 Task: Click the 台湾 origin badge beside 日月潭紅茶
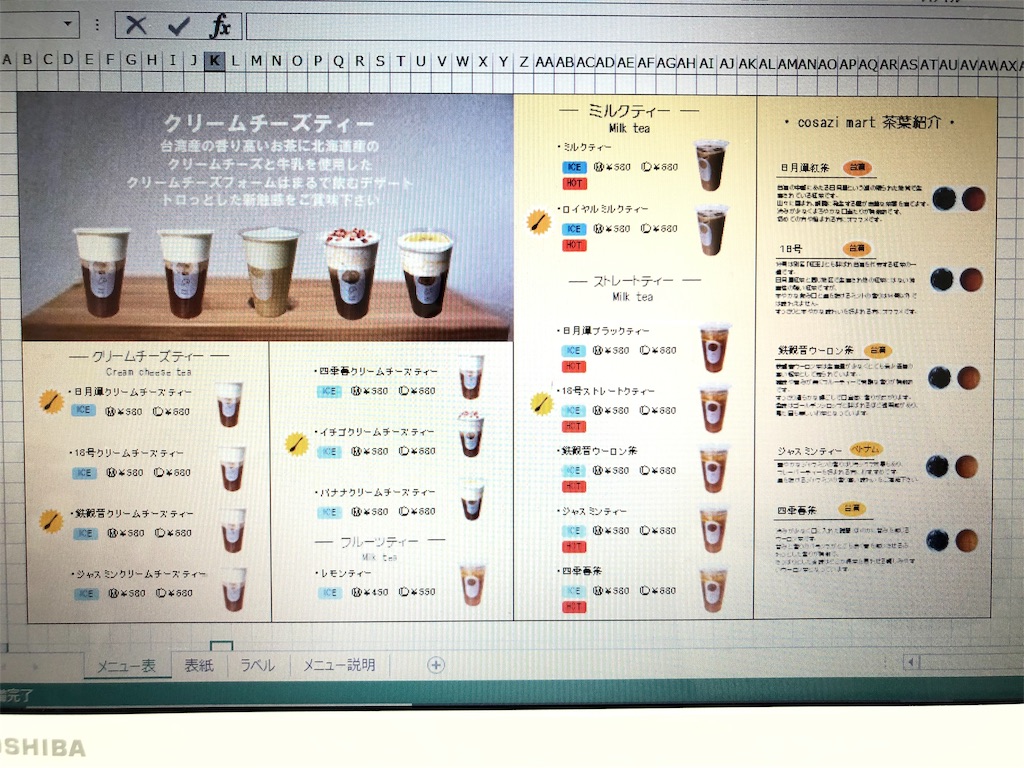(857, 167)
